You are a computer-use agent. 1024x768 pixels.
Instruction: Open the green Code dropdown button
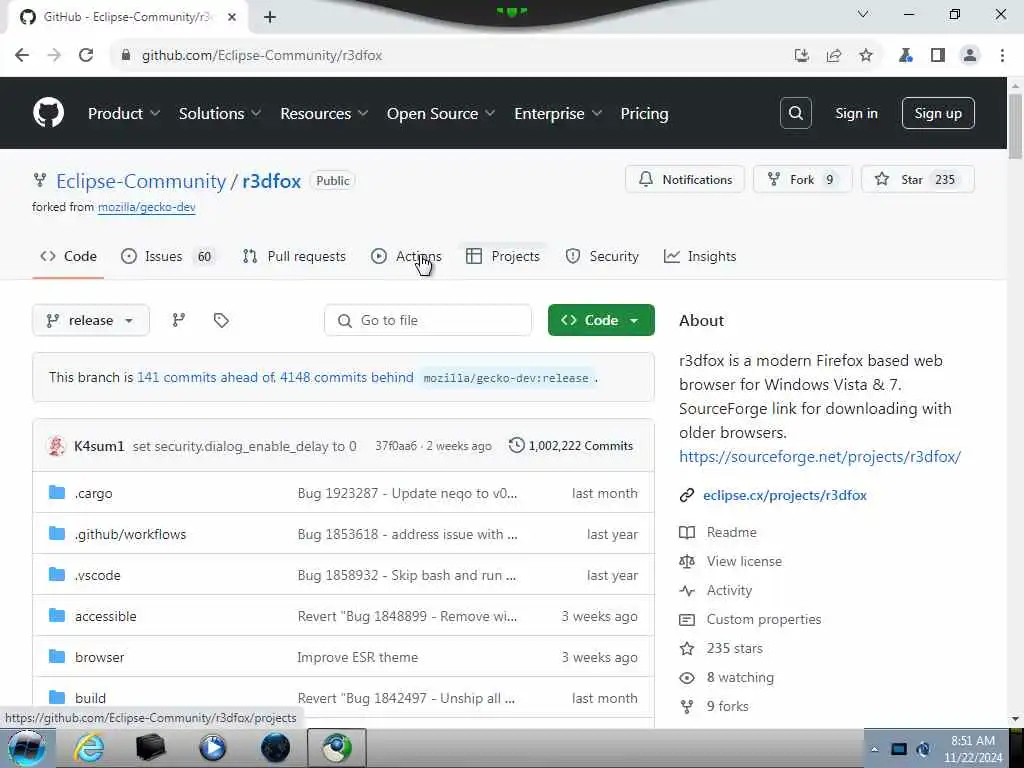(x=601, y=320)
